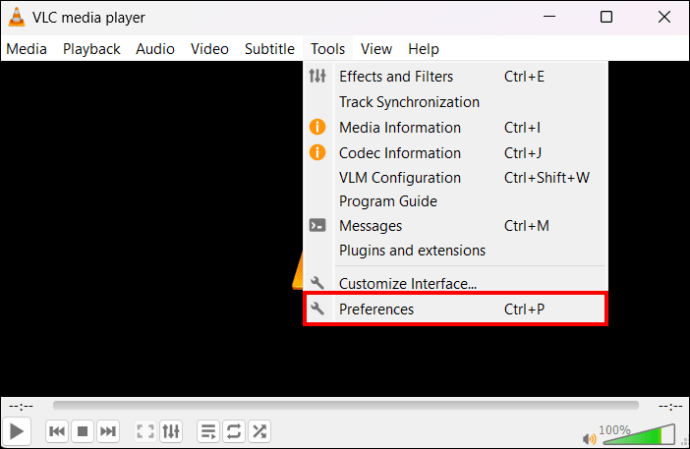The width and height of the screenshot is (690, 449).
Task: Select Track Synchronization entry
Action: [455, 102]
